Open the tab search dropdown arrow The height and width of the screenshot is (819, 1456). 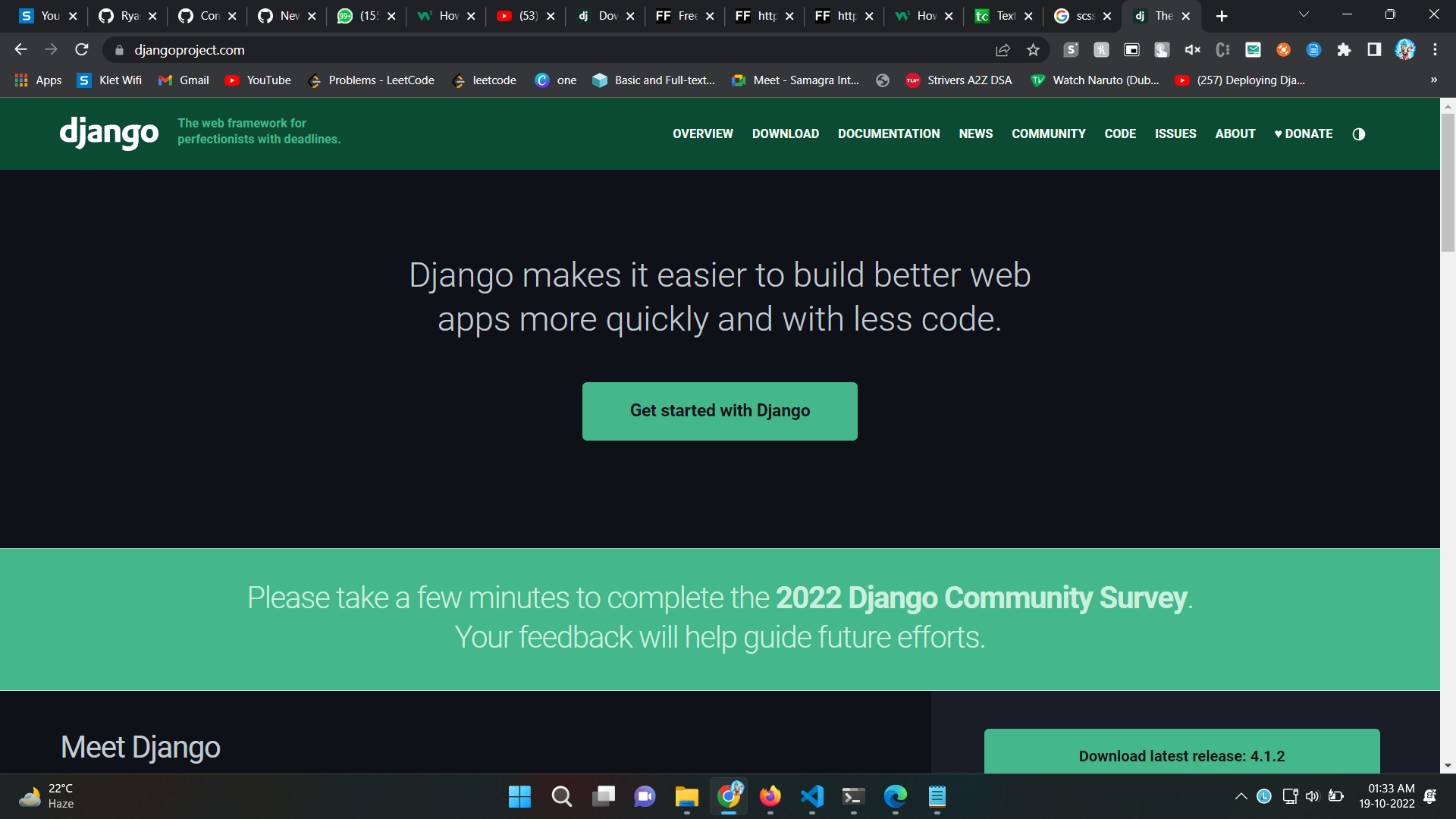(x=1303, y=14)
